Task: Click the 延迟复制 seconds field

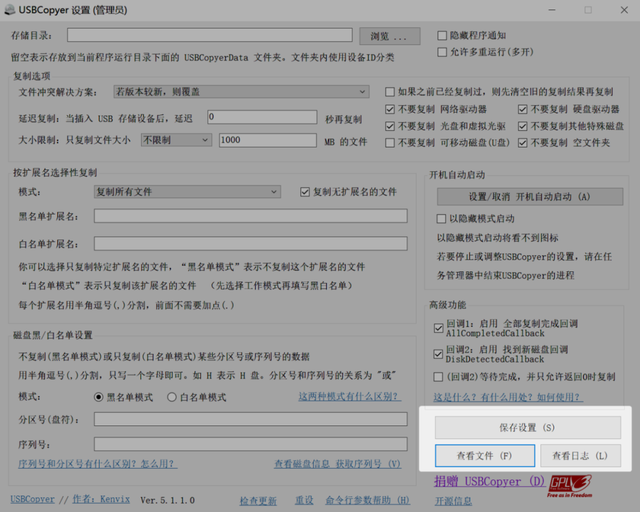Action: (262, 117)
